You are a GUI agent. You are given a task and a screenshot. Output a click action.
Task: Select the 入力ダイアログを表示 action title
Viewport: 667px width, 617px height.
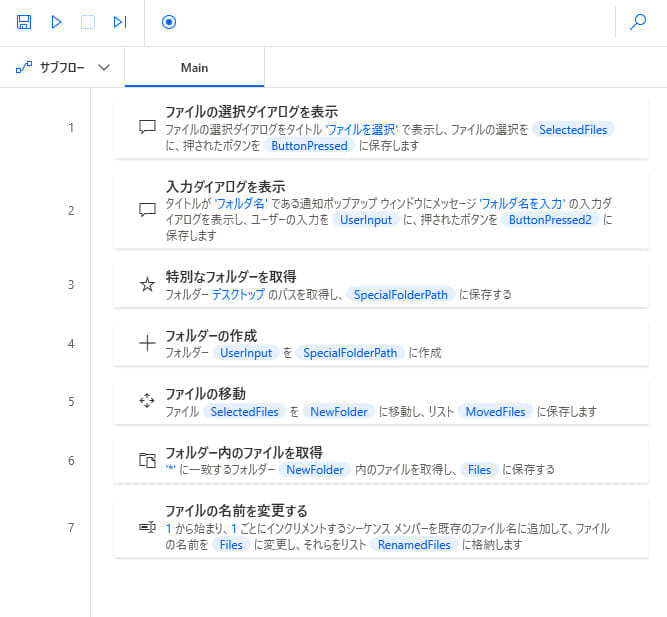225,187
